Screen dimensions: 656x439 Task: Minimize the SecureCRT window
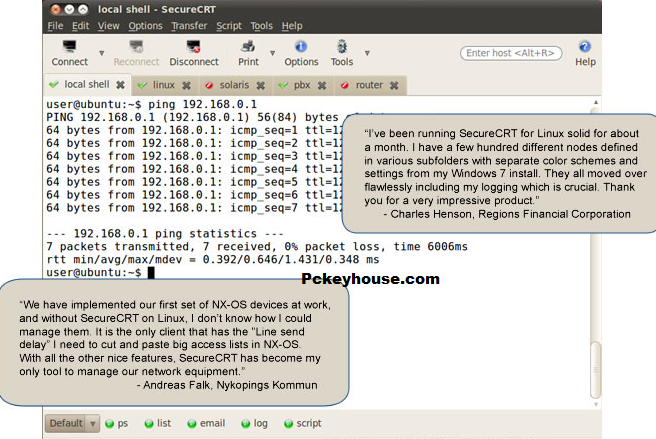(69, 9)
